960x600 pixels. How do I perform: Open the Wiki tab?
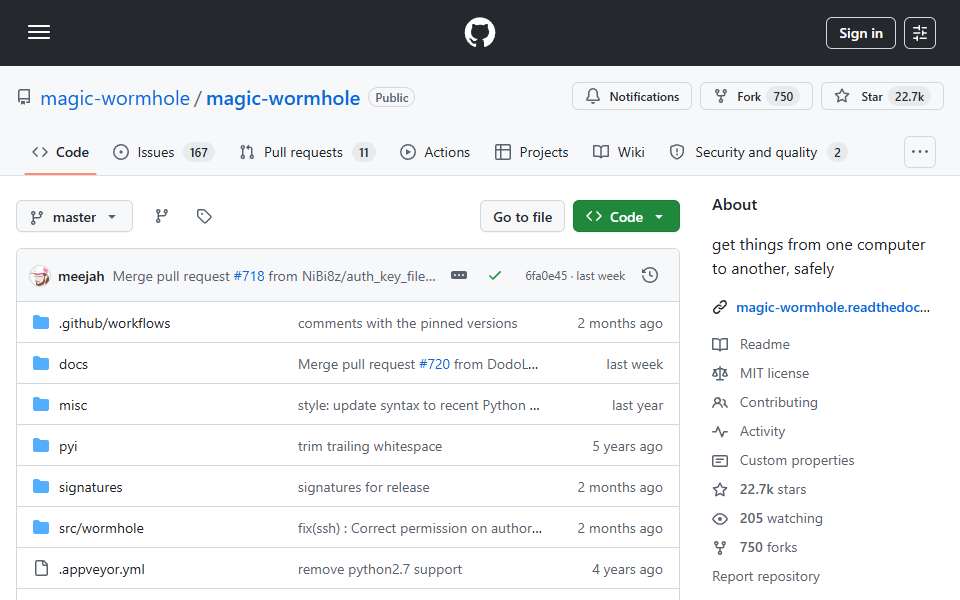tap(618, 152)
